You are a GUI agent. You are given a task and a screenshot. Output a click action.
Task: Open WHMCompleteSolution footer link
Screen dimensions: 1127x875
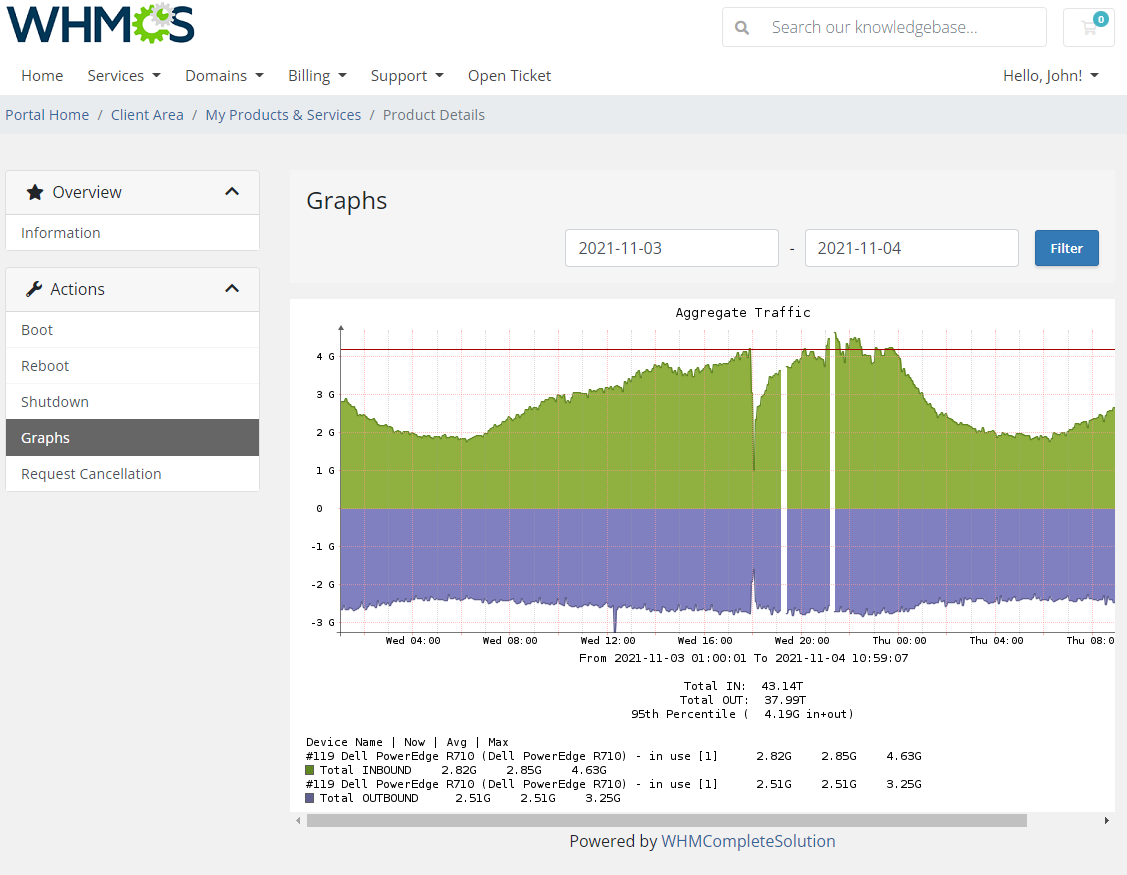tap(748, 841)
